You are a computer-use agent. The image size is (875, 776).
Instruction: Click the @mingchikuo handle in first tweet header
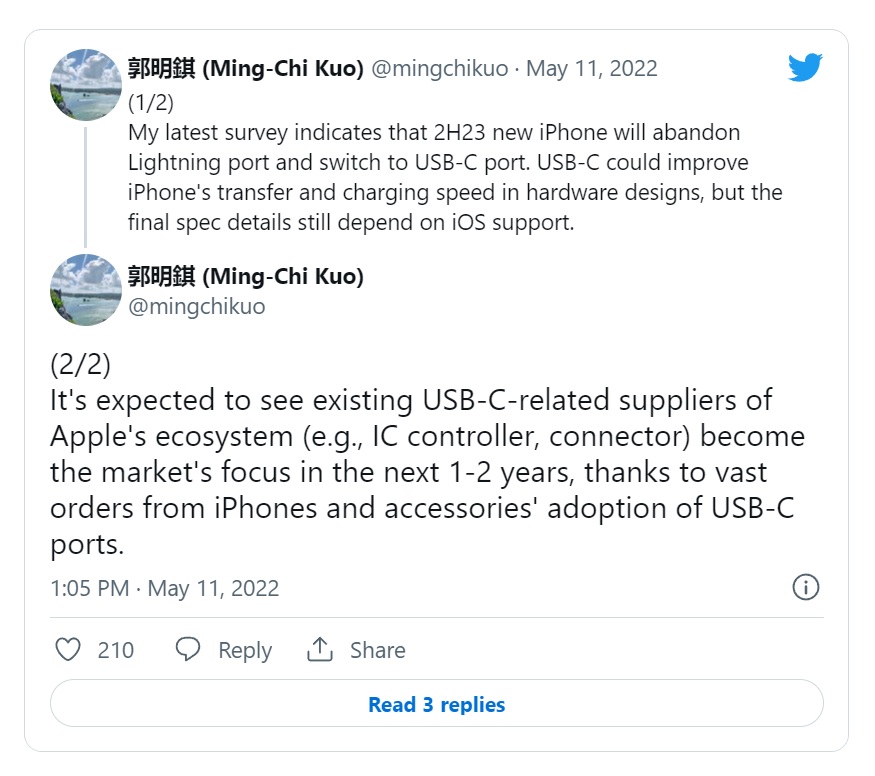[441, 69]
